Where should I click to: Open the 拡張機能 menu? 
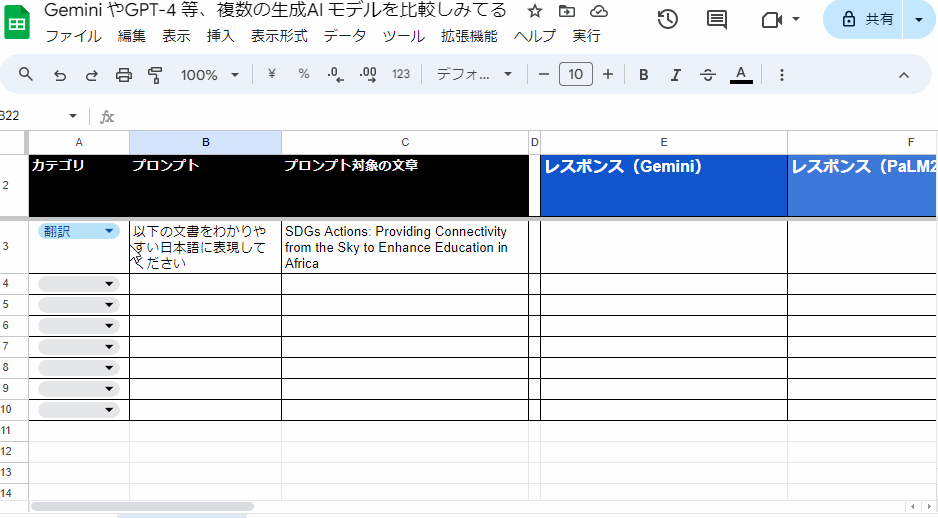(470, 36)
